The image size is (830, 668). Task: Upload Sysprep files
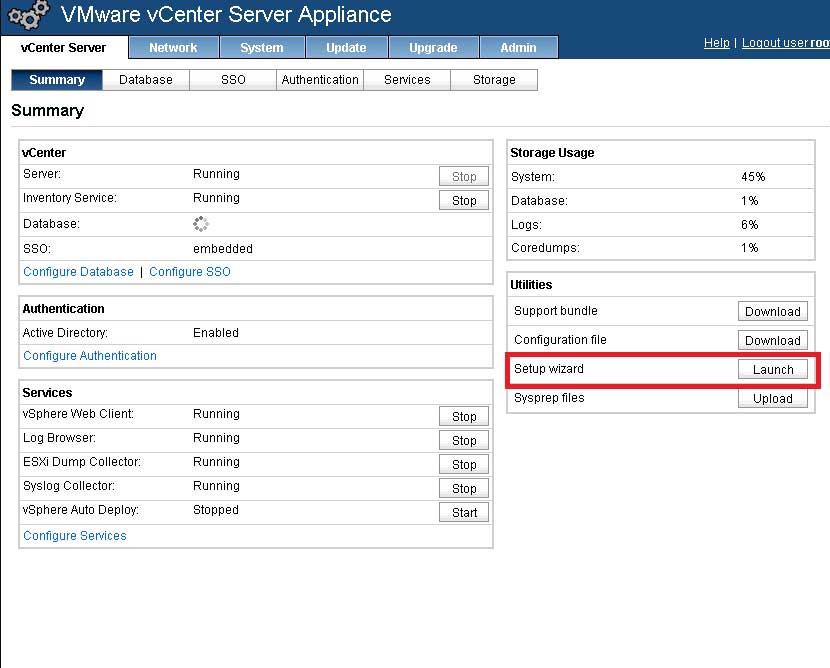[773, 398]
